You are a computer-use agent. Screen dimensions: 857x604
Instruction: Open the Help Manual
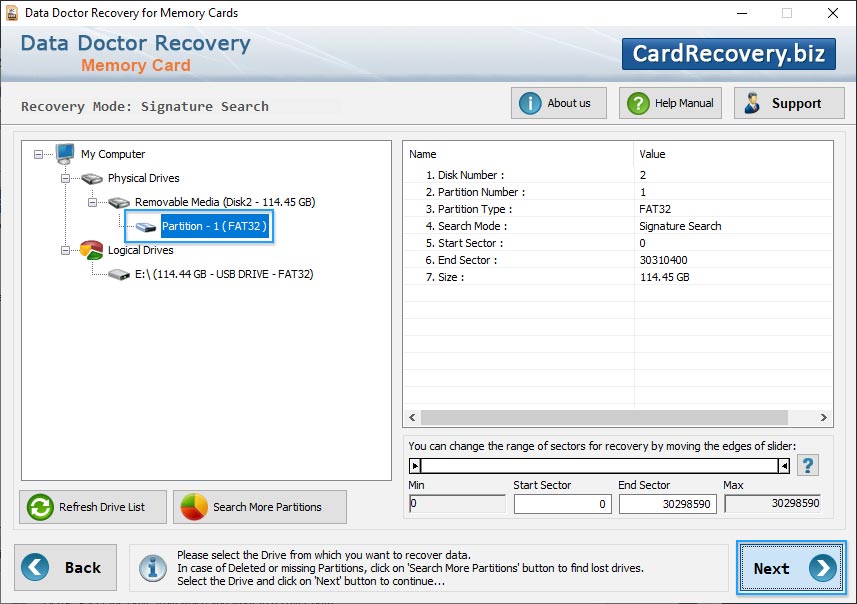point(670,103)
